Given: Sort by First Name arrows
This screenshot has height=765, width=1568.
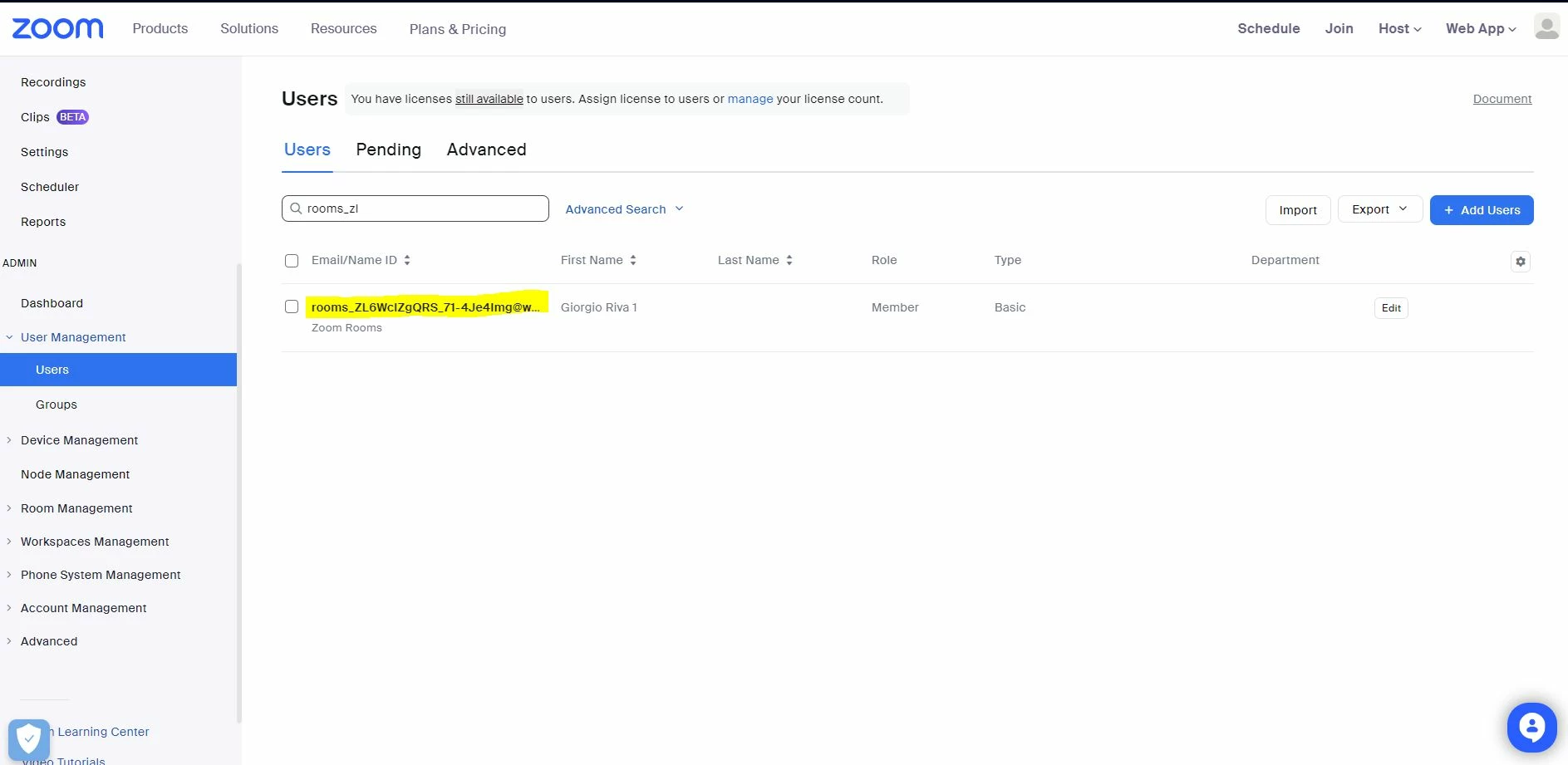Looking at the screenshot, I should [x=633, y=260].
